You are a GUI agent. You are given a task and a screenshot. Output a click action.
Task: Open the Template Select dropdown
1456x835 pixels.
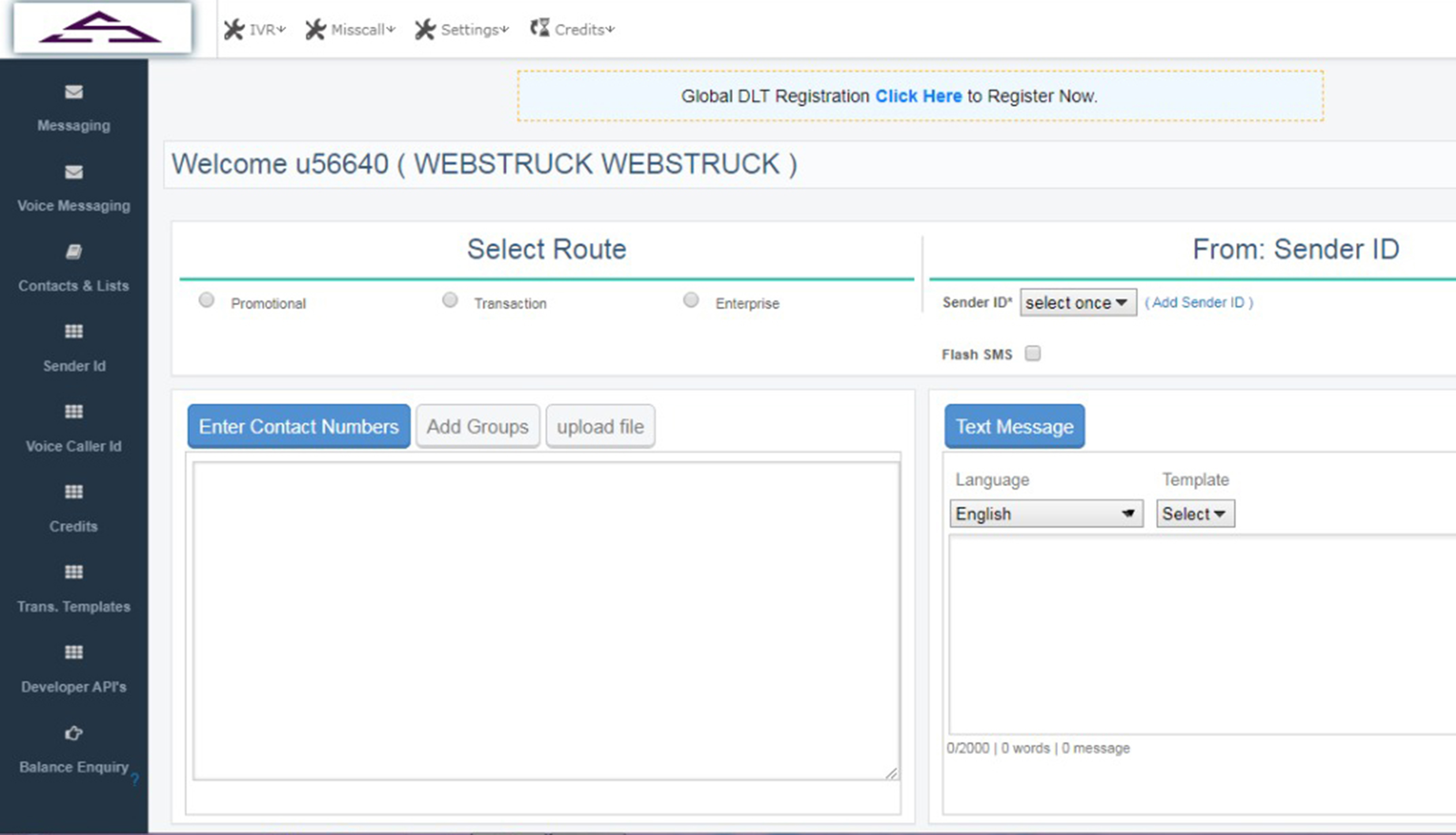coord(1195,513)
